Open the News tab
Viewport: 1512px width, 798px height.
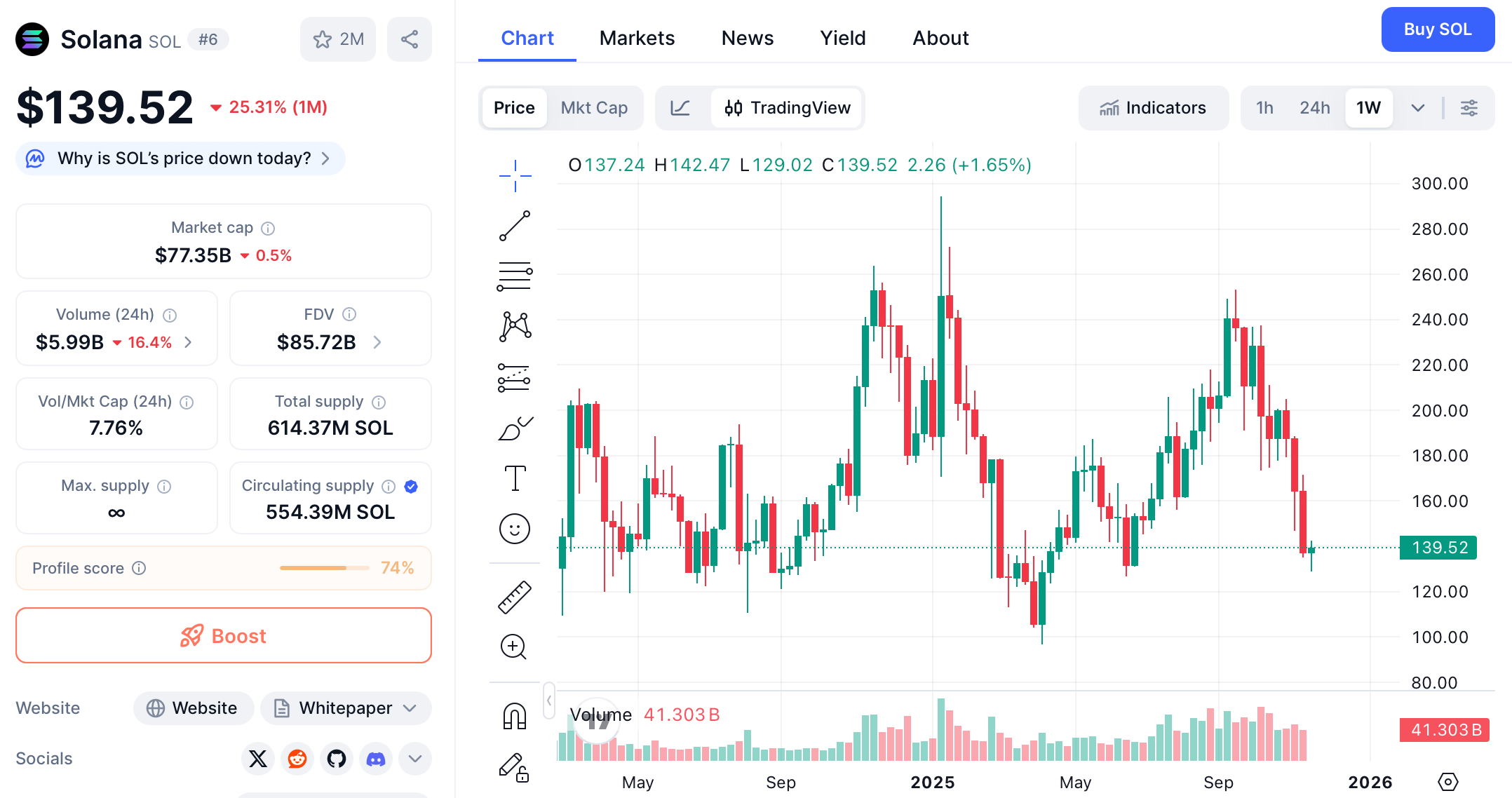click(x=747, y=38)
